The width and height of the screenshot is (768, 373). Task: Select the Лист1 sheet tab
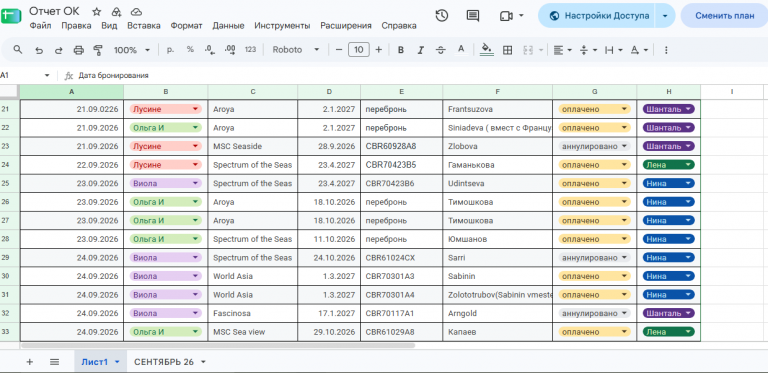coord(100,362)
